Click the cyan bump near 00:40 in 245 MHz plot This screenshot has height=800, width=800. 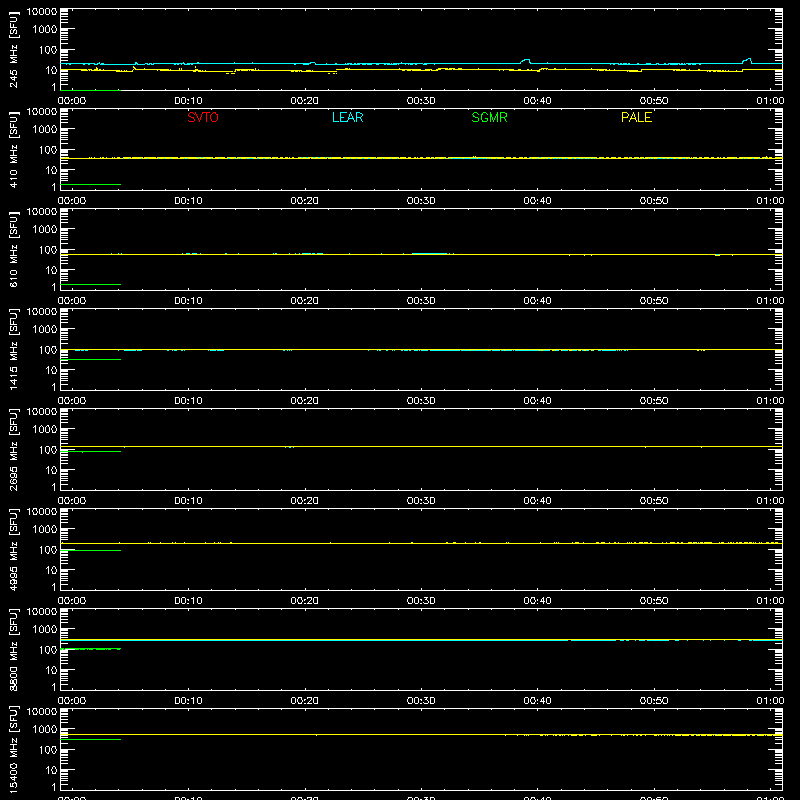coord(526,61)
